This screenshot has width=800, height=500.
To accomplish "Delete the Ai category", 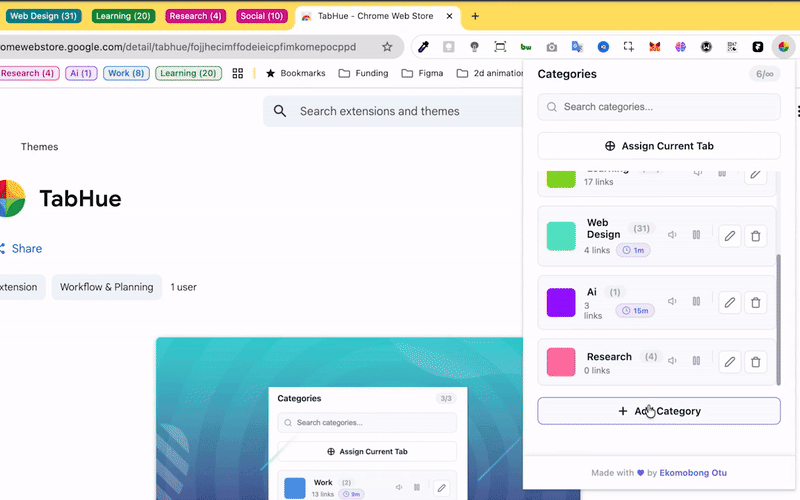I will pos(756,303).
